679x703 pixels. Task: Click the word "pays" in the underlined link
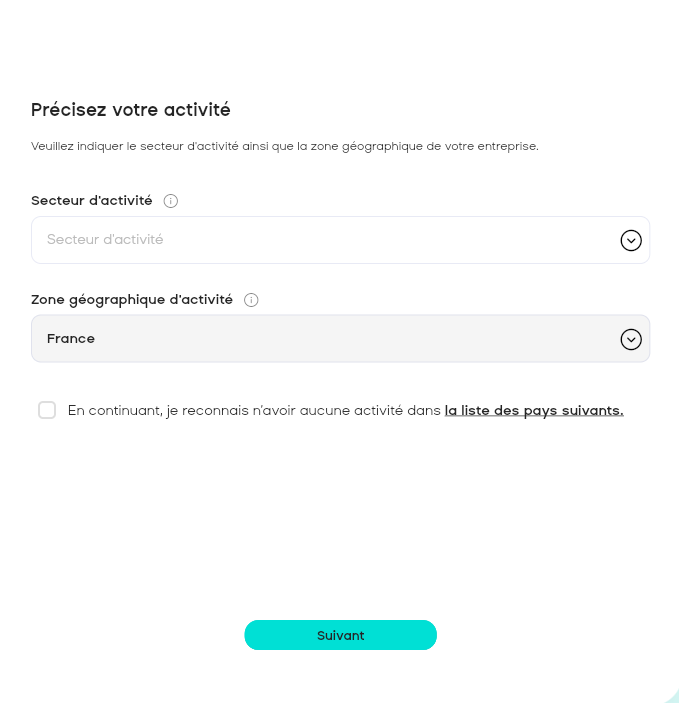(540, 410)
